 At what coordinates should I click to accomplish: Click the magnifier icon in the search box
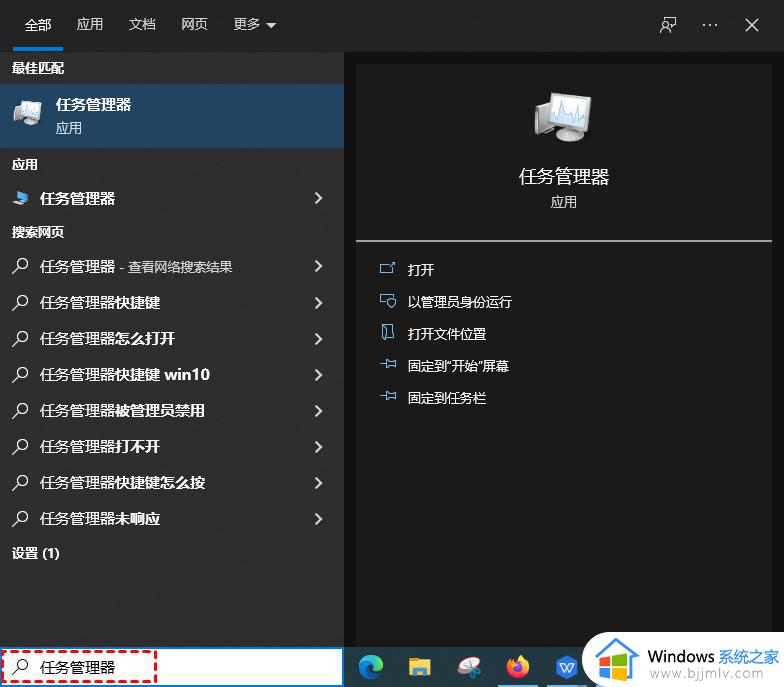click(20, 667)
